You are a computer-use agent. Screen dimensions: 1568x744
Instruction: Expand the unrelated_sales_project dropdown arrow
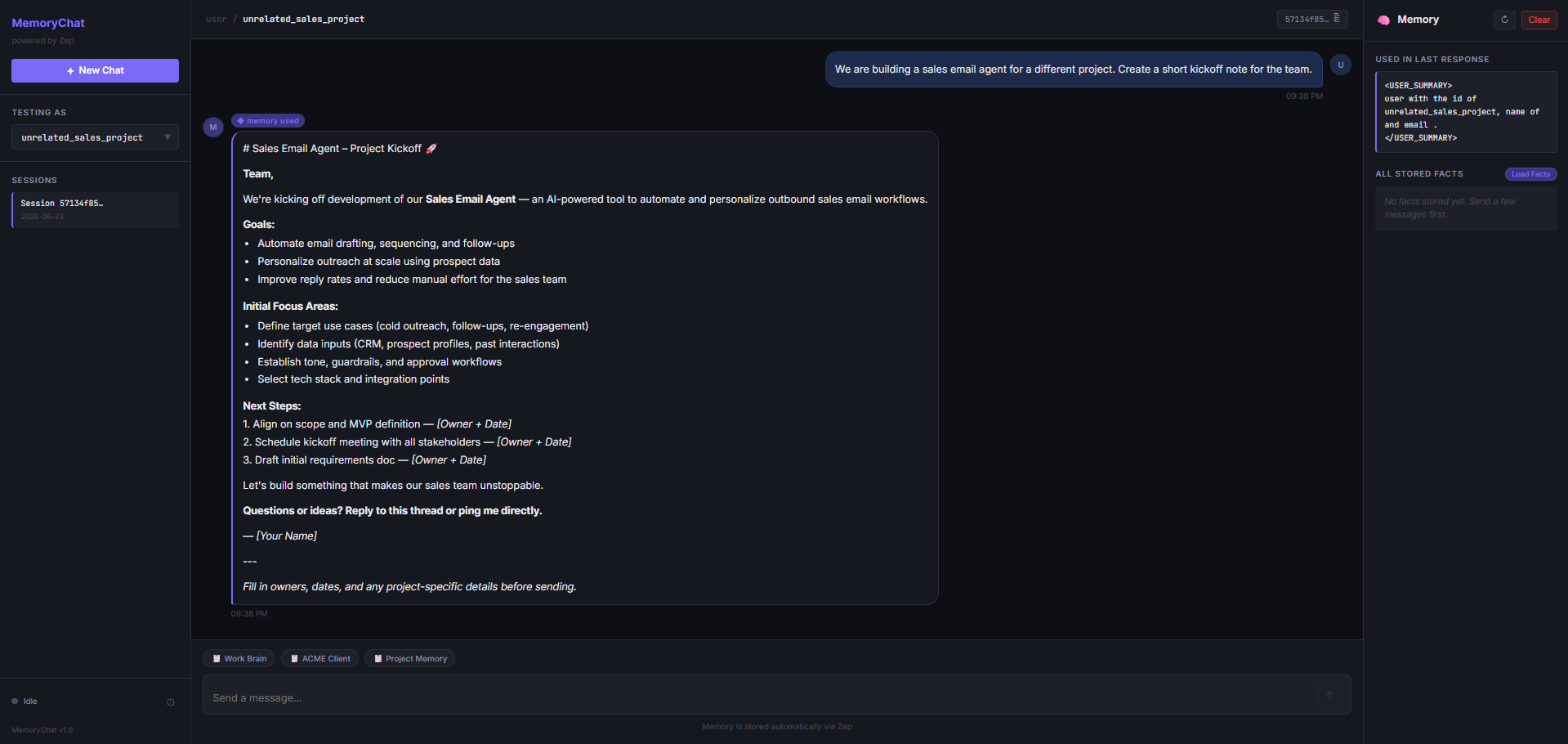pyautogui.click(x=168, y=137)
